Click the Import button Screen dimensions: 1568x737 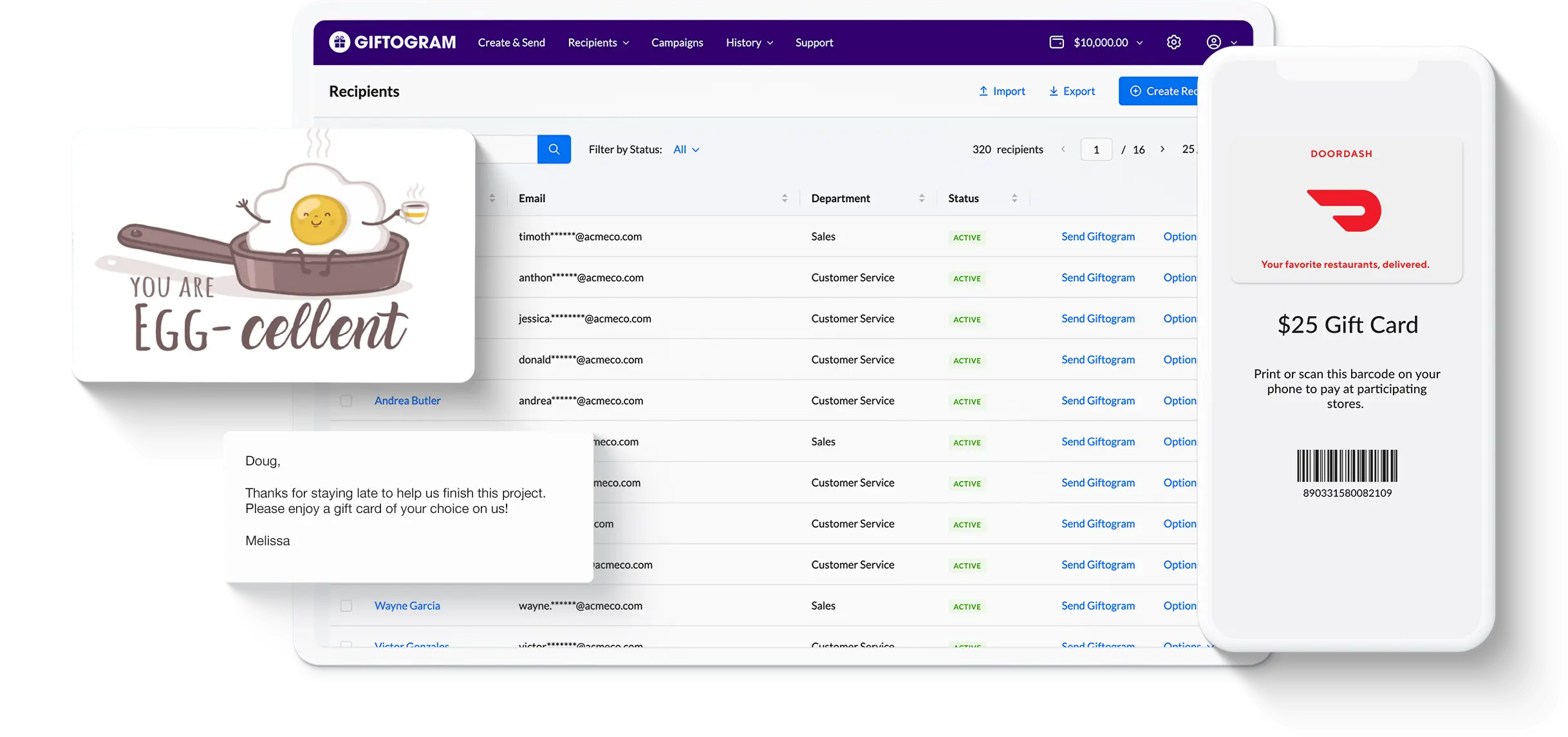pos(1002,91)
